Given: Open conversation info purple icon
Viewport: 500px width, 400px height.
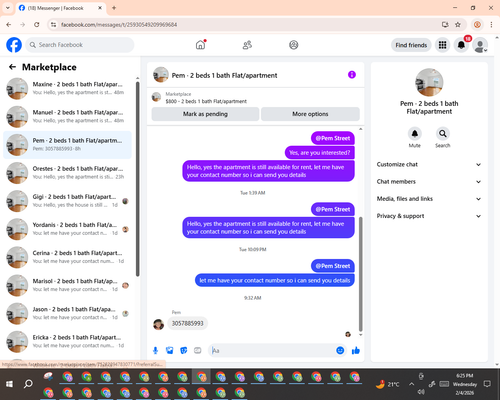Looking at the screenshot, I should coord(352,75).
